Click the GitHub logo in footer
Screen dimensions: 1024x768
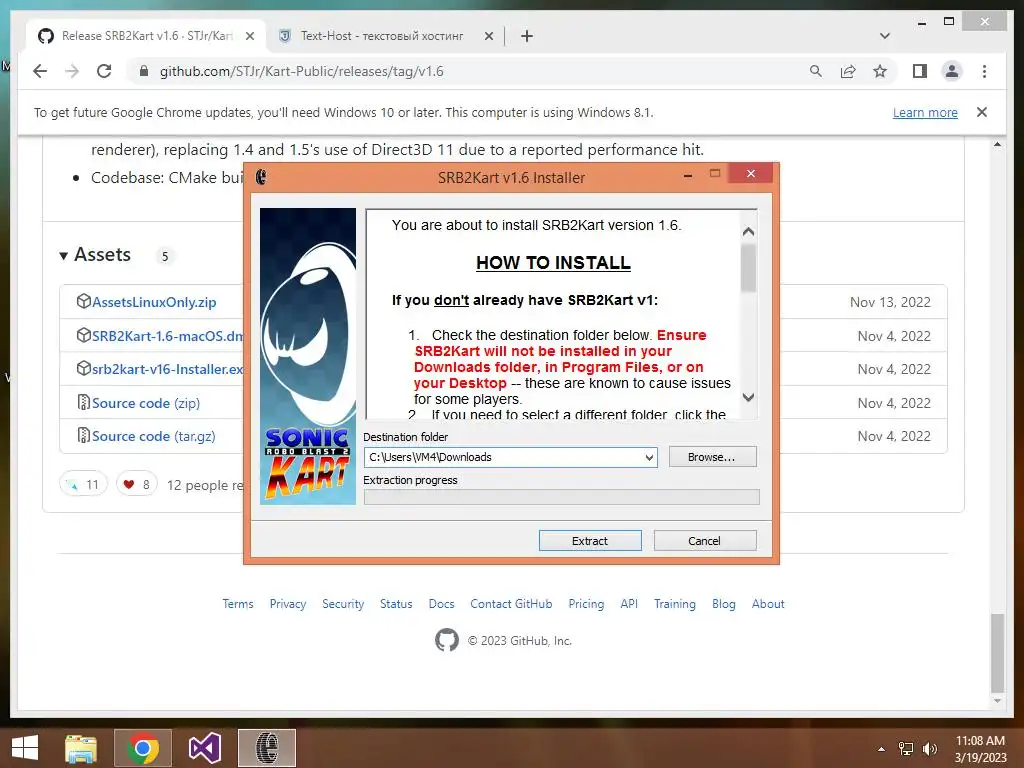point(447,641)
